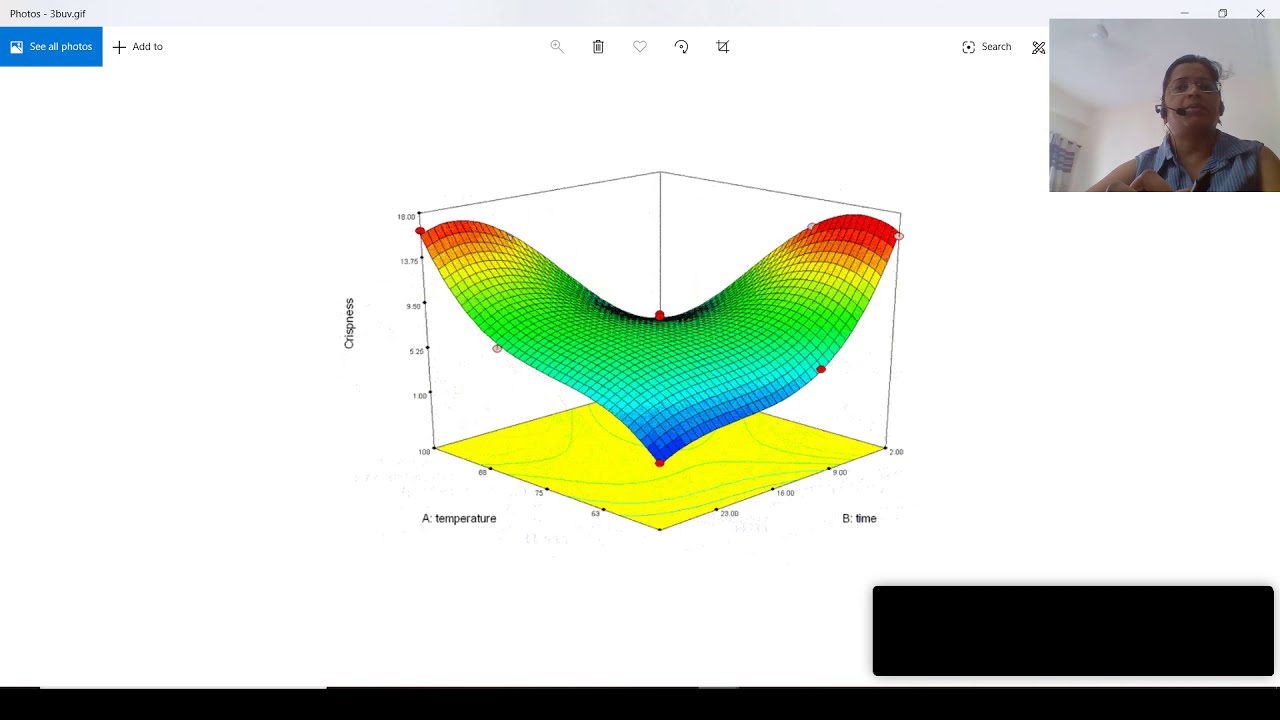Delete the photo with trash icon

coord(598,47)
